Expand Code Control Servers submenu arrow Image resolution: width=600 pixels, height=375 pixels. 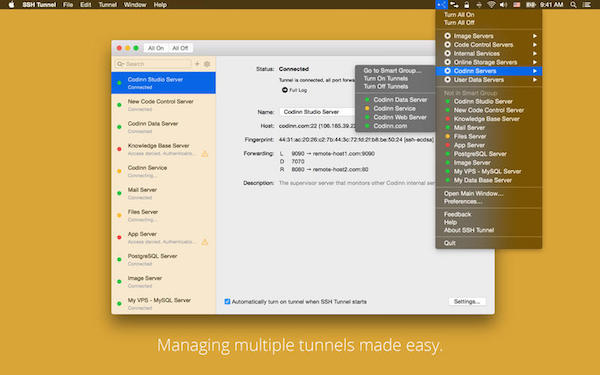coord(535,45)
